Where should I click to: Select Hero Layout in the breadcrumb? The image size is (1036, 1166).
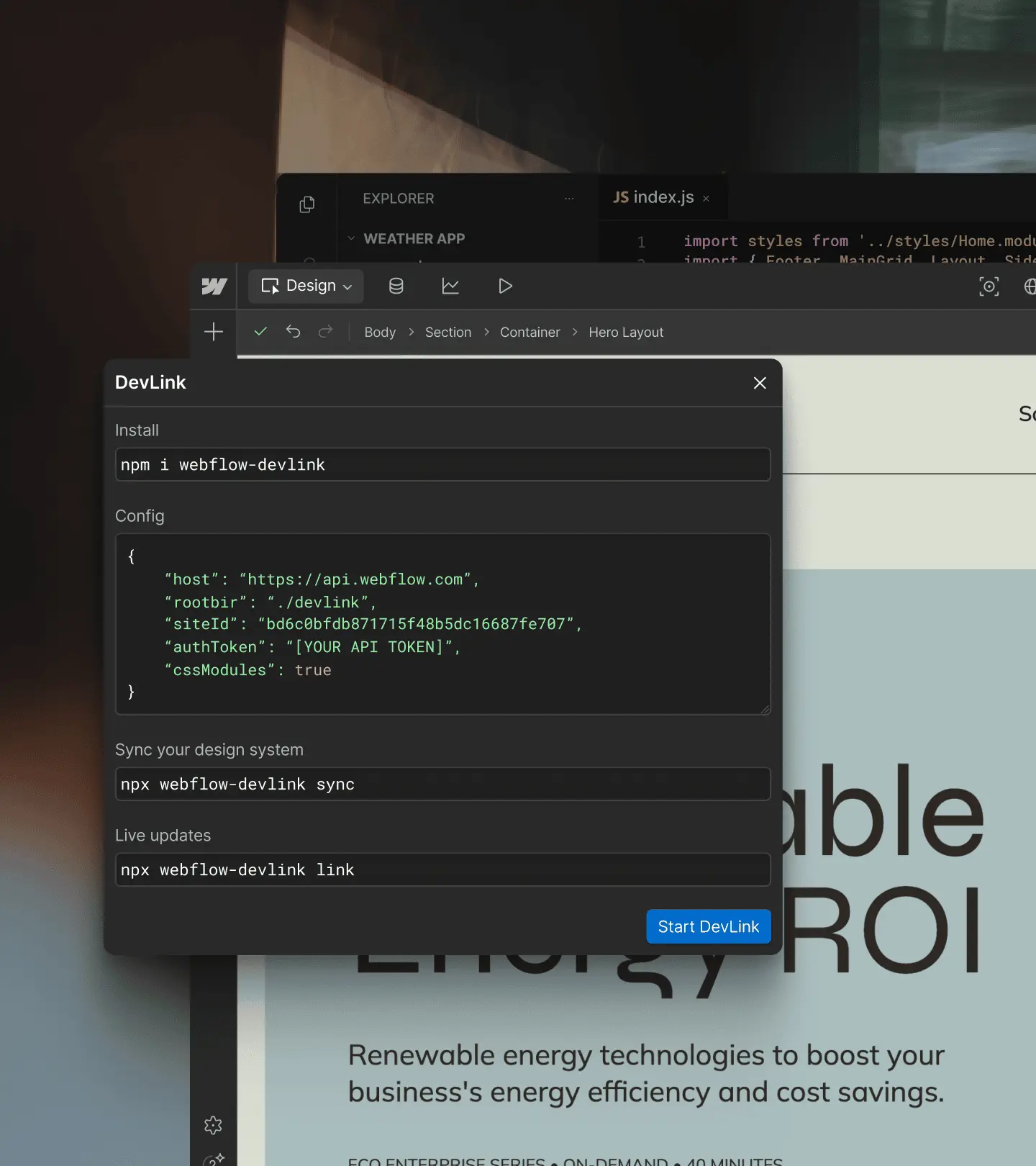click(x=626, y=332)
